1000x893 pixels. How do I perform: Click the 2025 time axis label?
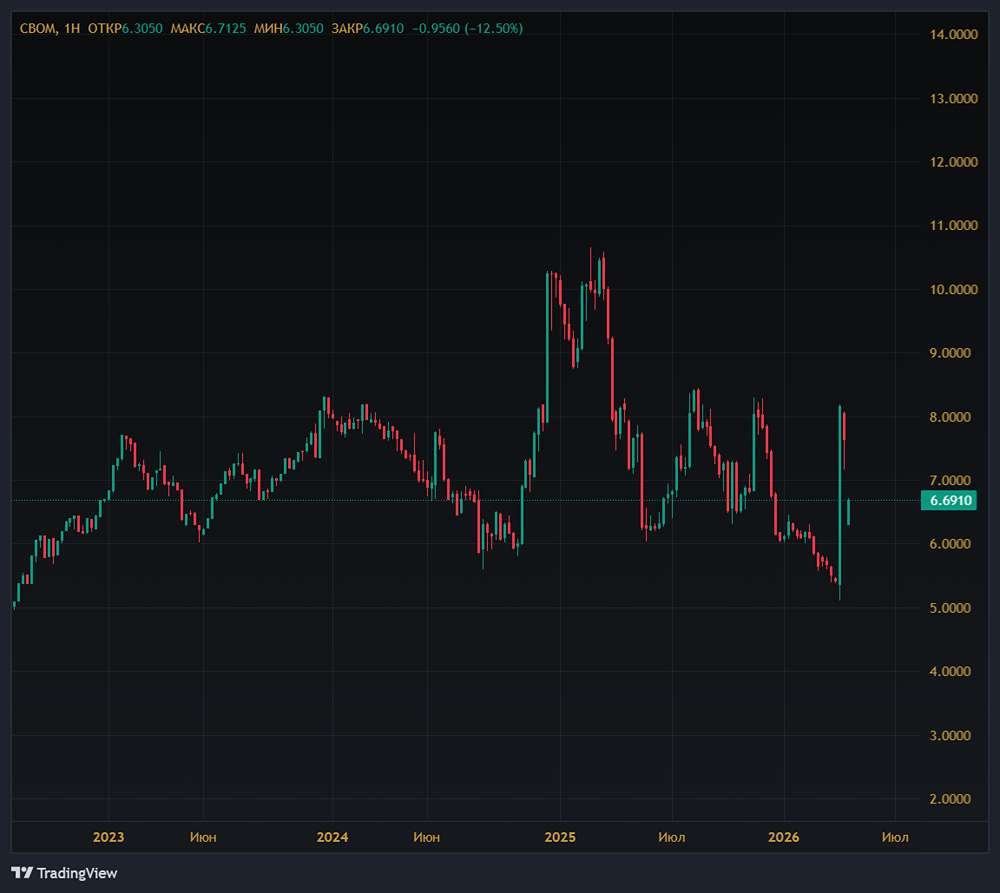click(x=560, y=837)
